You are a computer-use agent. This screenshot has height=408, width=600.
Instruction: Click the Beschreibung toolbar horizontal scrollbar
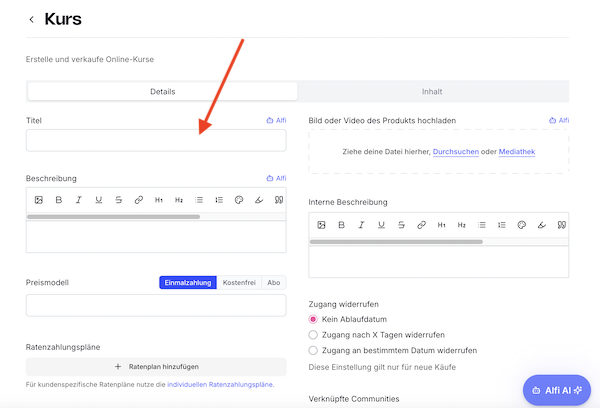[x=113, y=217]
